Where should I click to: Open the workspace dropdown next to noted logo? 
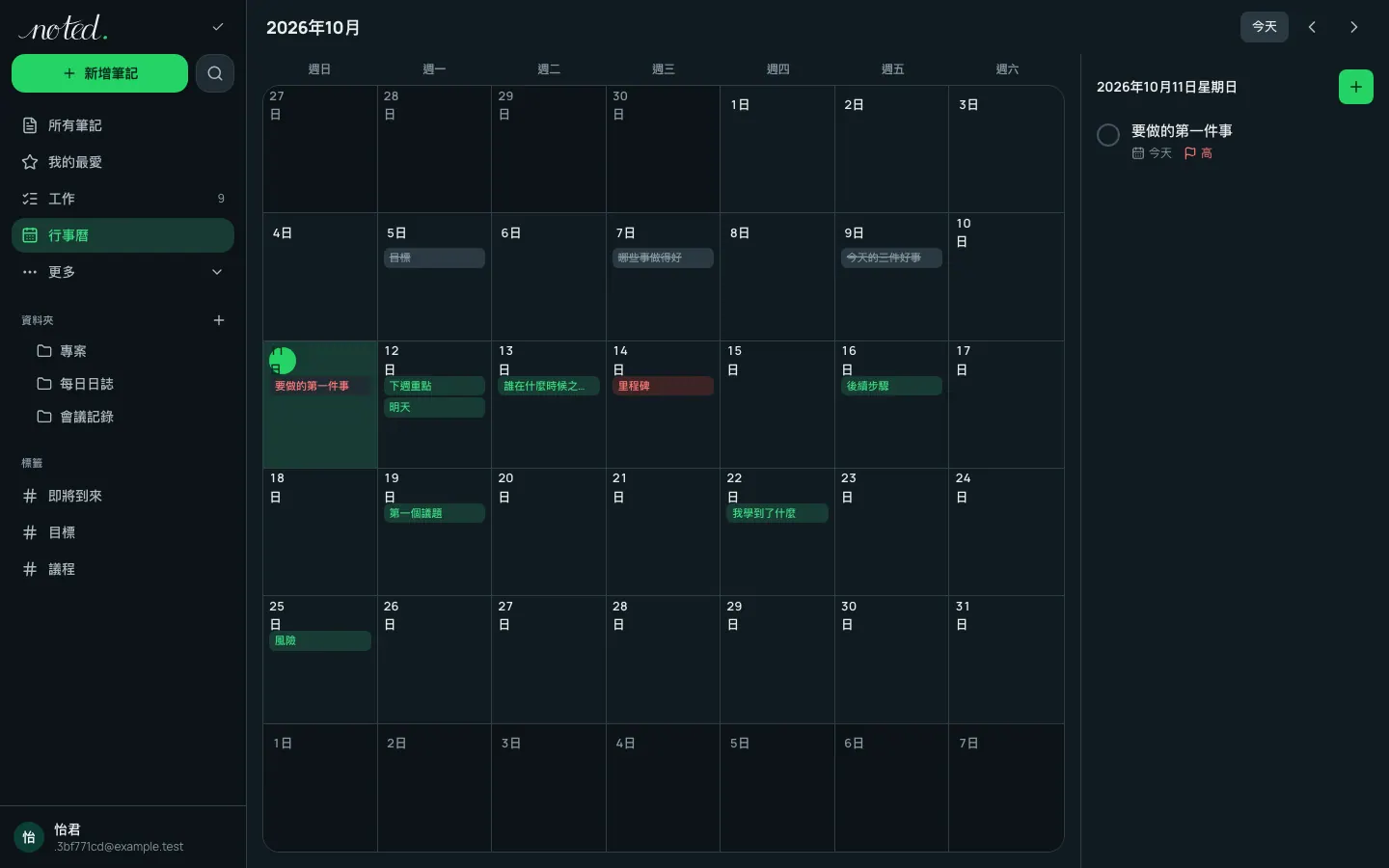[218, 27]
